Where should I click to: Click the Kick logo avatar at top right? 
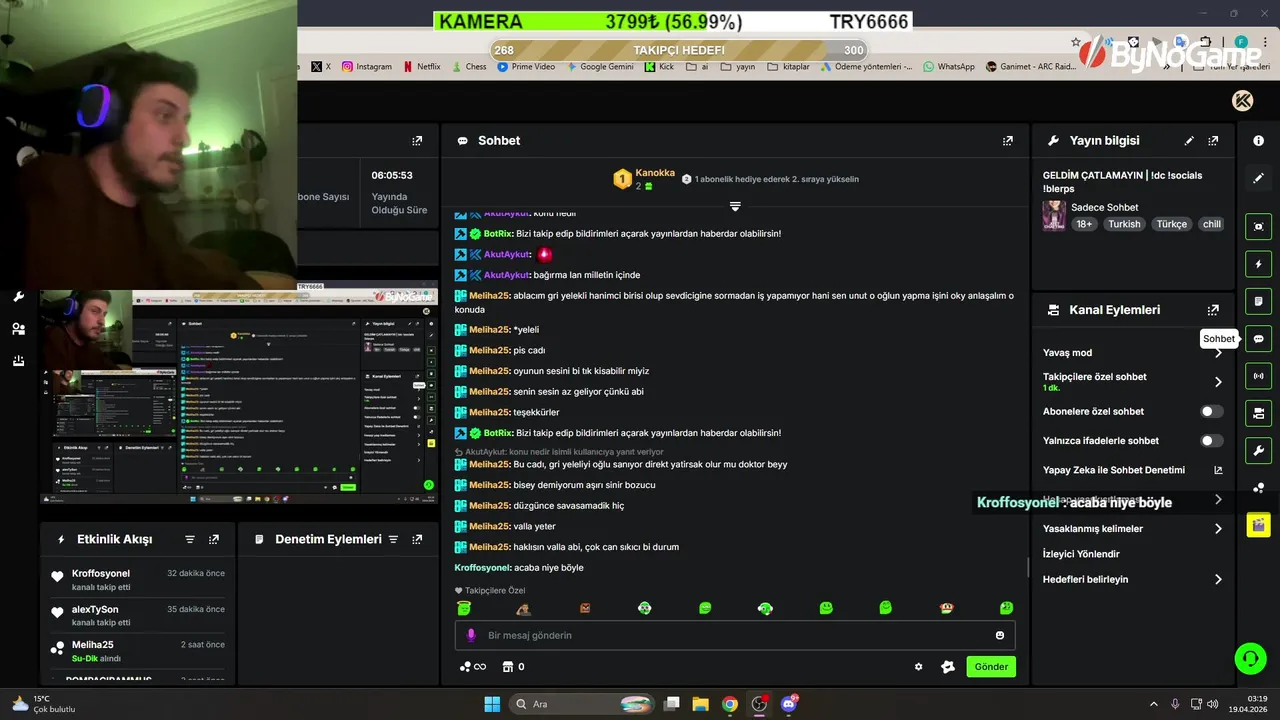coord(1242,100)
